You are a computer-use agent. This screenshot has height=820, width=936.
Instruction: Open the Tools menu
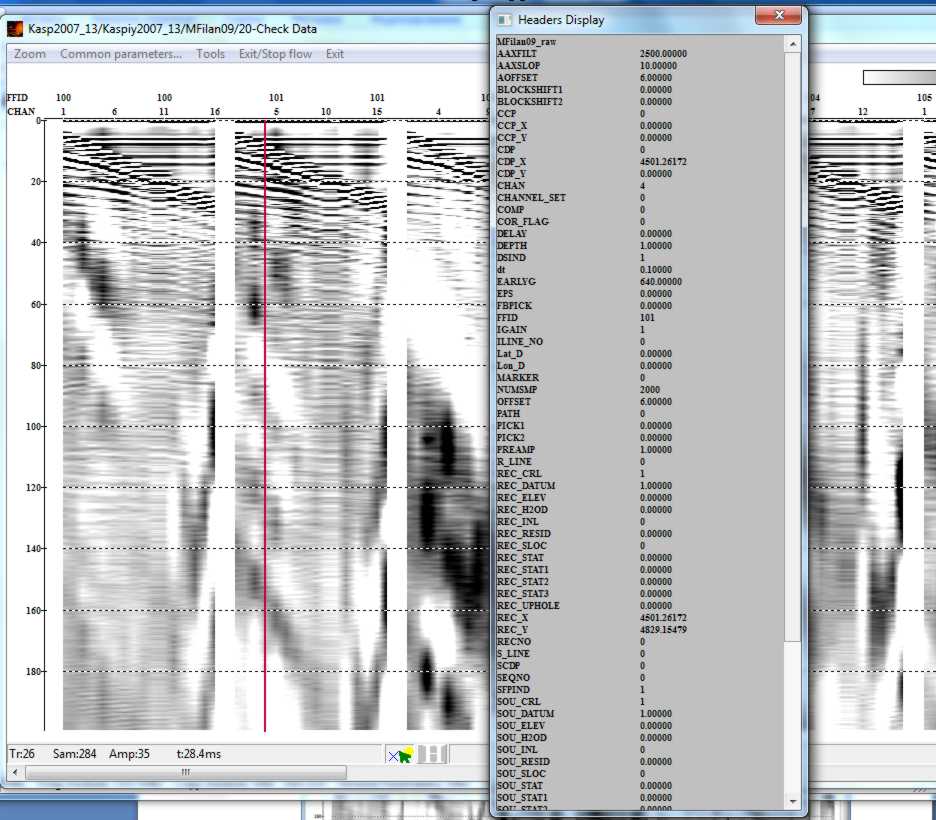[210, 54]
